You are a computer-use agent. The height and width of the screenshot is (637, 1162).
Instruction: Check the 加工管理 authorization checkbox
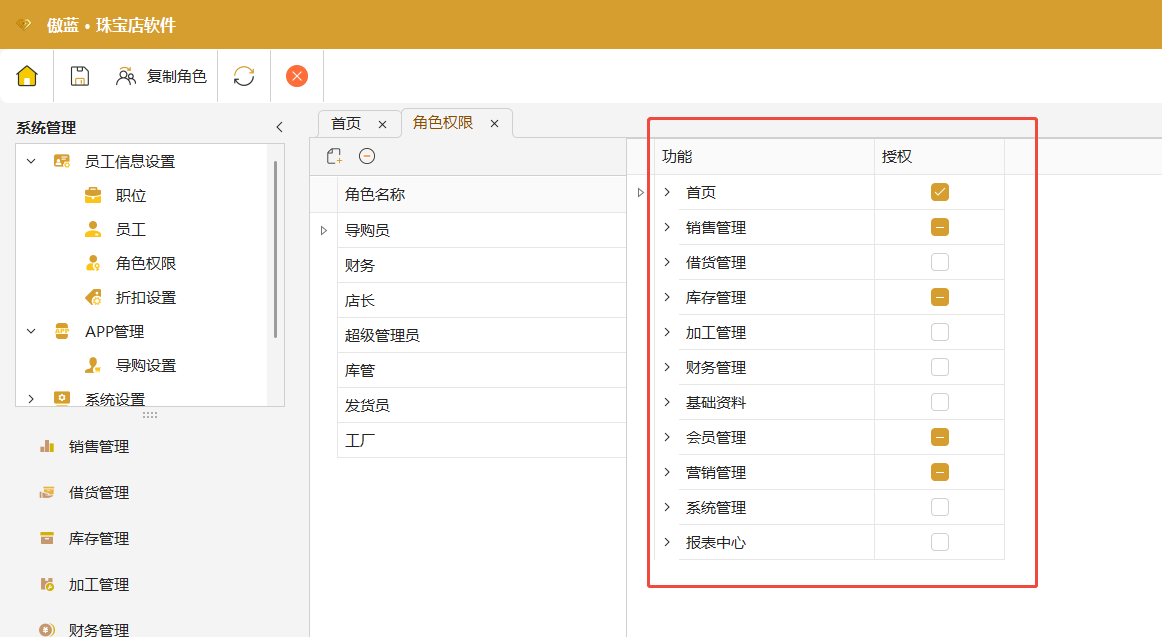(940, 332)
